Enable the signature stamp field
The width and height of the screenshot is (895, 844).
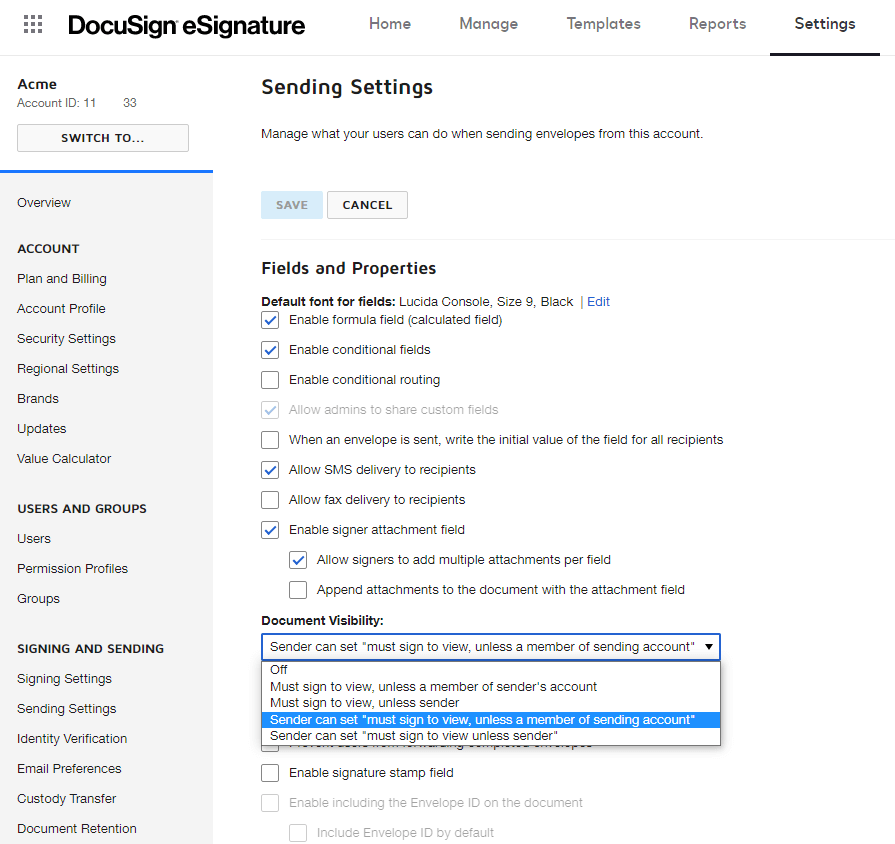(x=270, y=772)
